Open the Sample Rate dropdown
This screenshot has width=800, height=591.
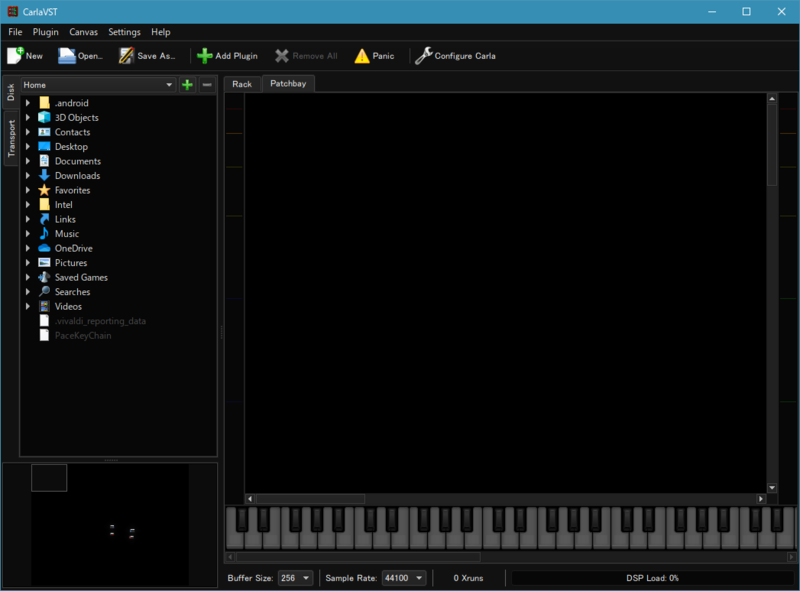pos(404,578)
